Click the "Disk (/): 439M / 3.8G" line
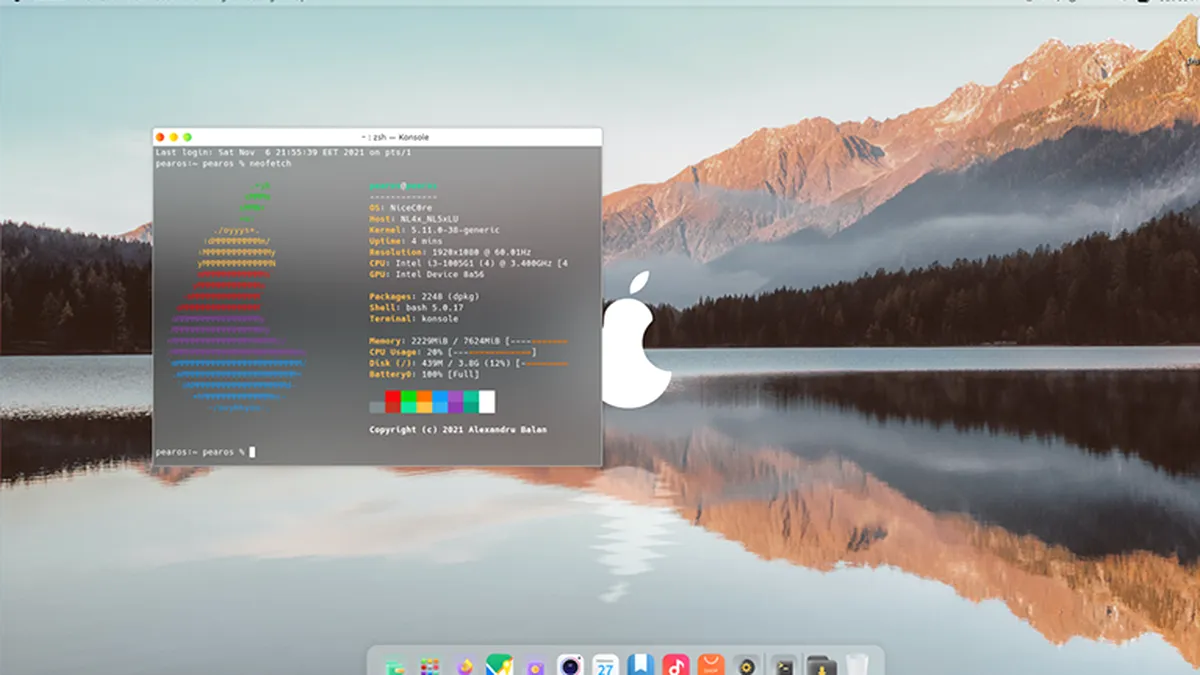The width and height of the screenshot is (1200, 675). click(x=468, y=363)
